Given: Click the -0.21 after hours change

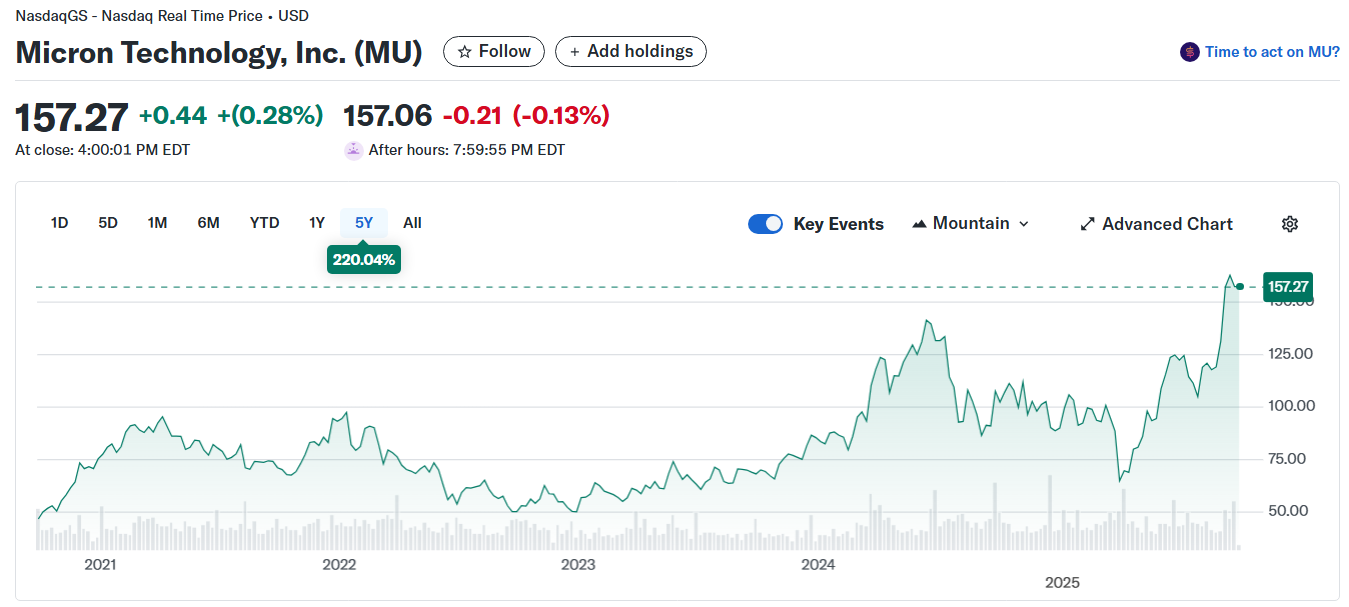Looking at the screenshot, I should 472,116.
